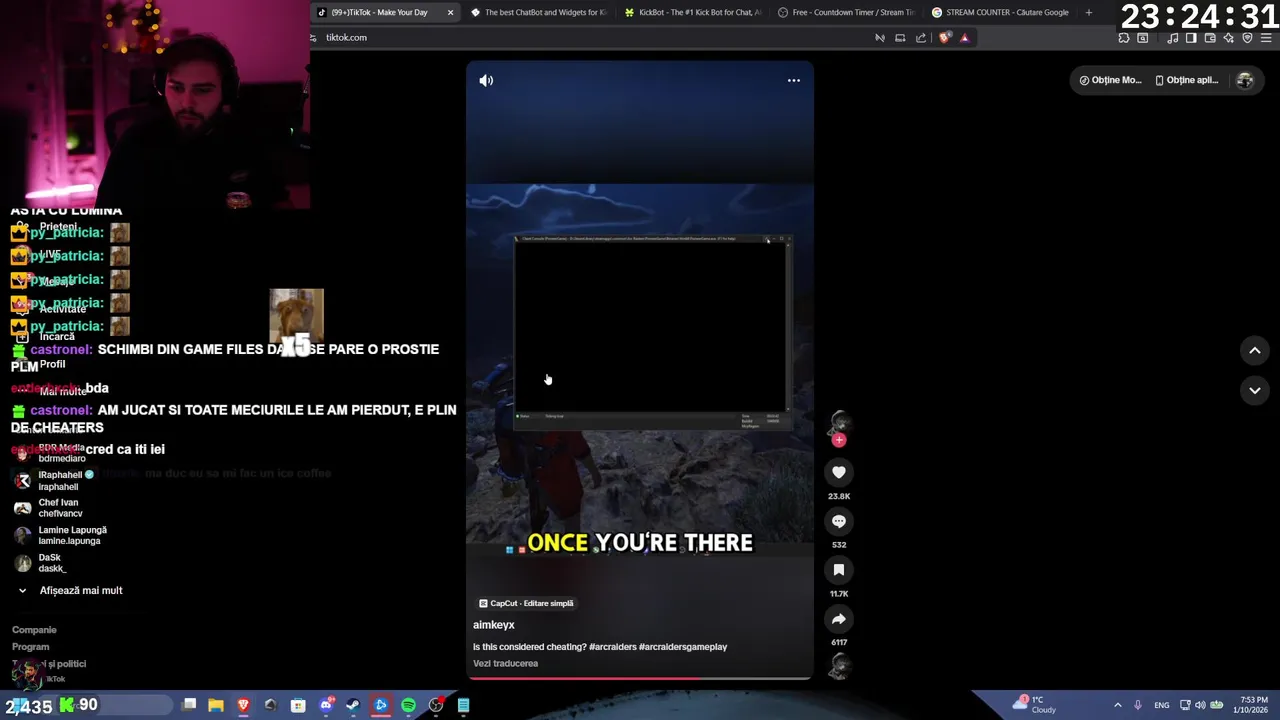
Task: Click 'Vezi traducerea' translation link
Action: pyautogui.click(x=505, y=664)
